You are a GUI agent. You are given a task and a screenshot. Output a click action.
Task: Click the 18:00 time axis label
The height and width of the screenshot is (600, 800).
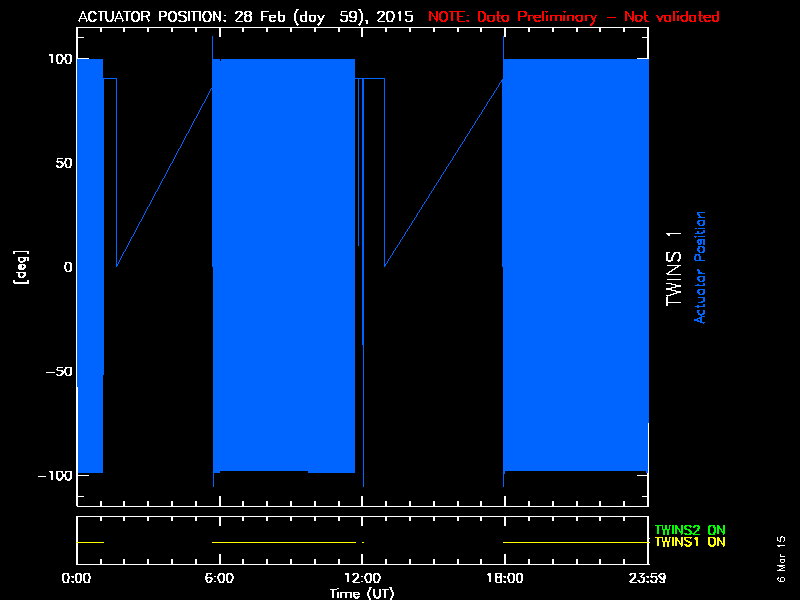[504, 578]
